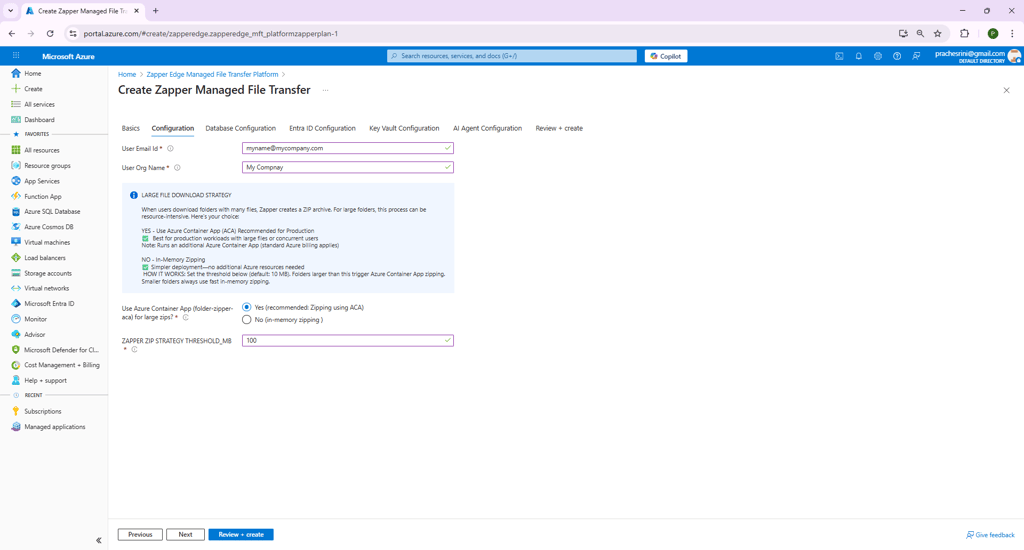Click the User Email Id input field
The image size is (1024, 550).
pyautogui.click(x=347, y=148)
